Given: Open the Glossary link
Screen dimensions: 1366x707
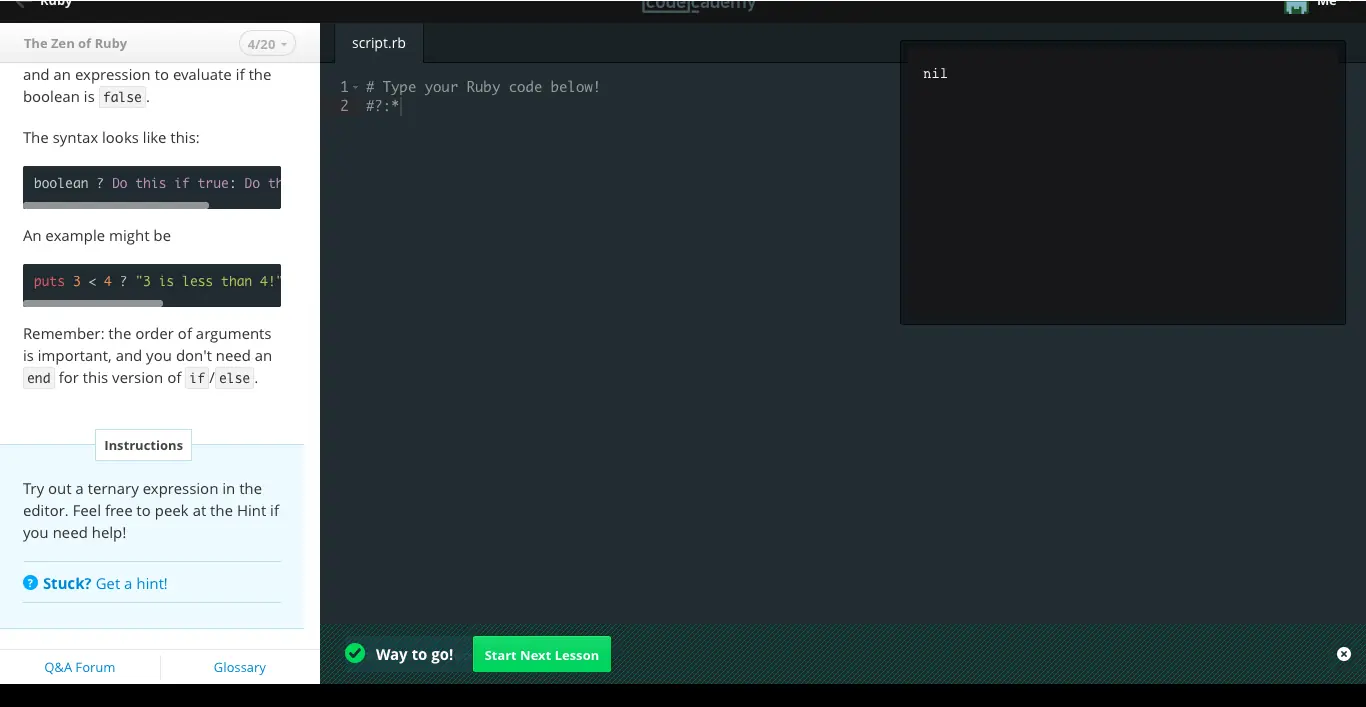Looking at the screenshot, I should pos(239,667).
